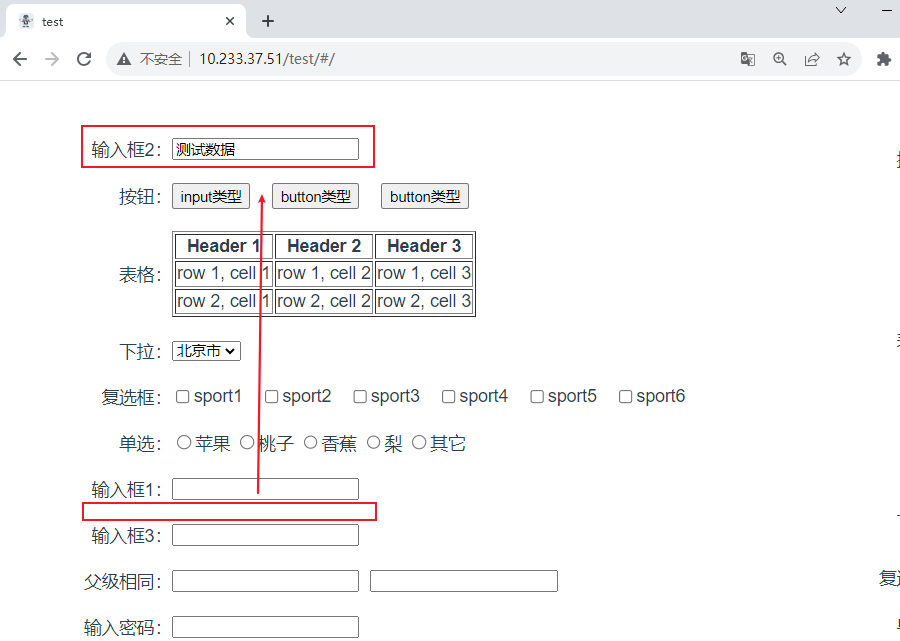Click the first button类型 button
Viewport: 900px width, 641px height.
315,197
